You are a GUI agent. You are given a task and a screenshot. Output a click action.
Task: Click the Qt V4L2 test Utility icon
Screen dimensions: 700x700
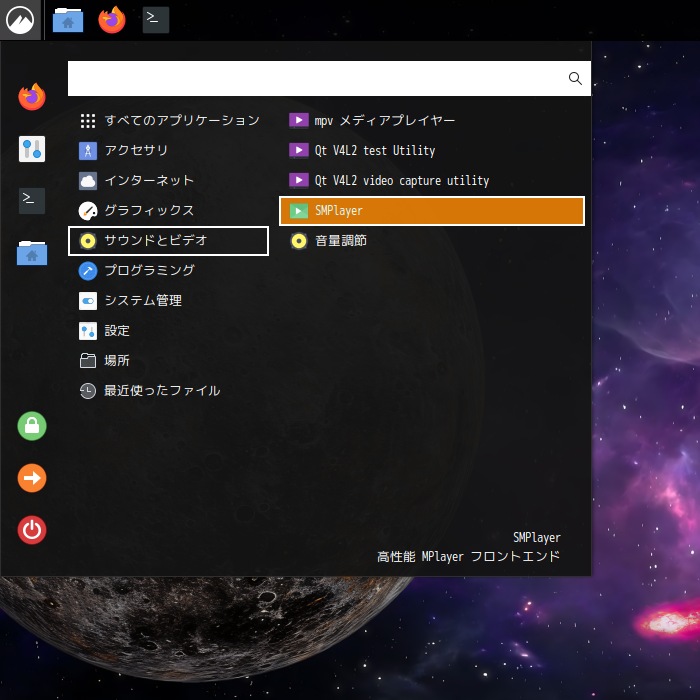[299, 150]
